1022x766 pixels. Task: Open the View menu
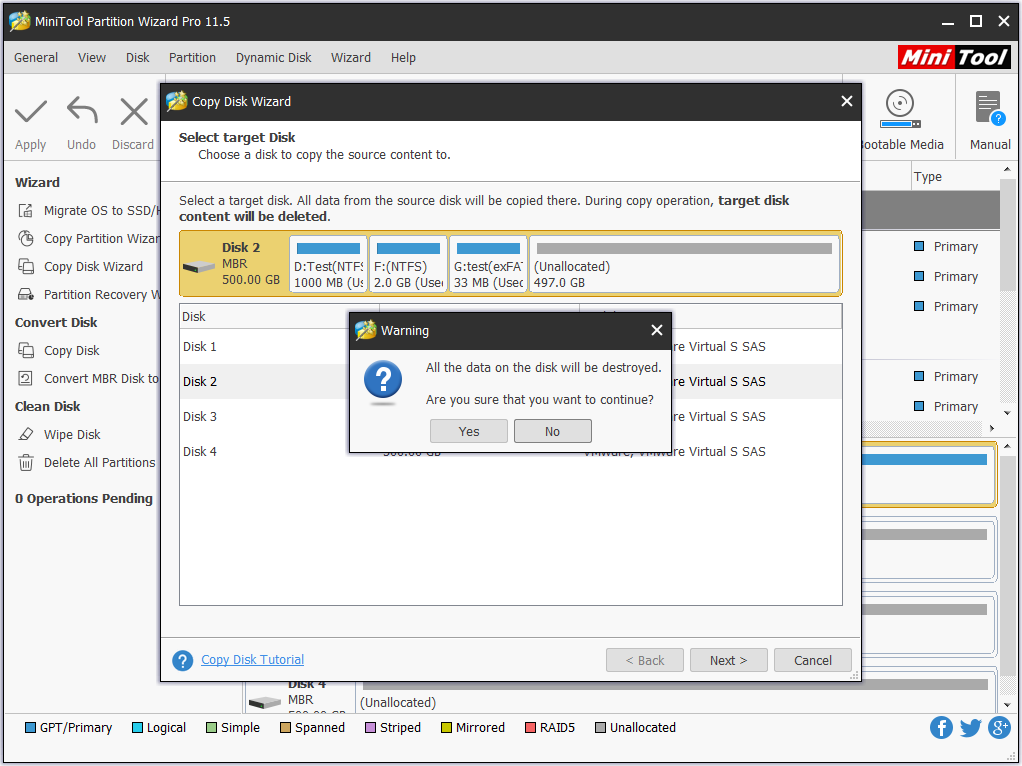pyautogui.click(x=92, y=57)
